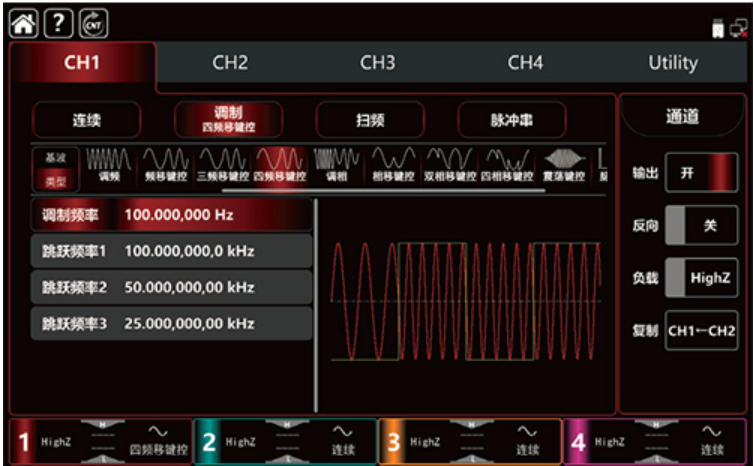Screen dimensions: 754x466
Task: Toggle the 输出 output switch
Action: pyautogui.click(x=701, y=172)
